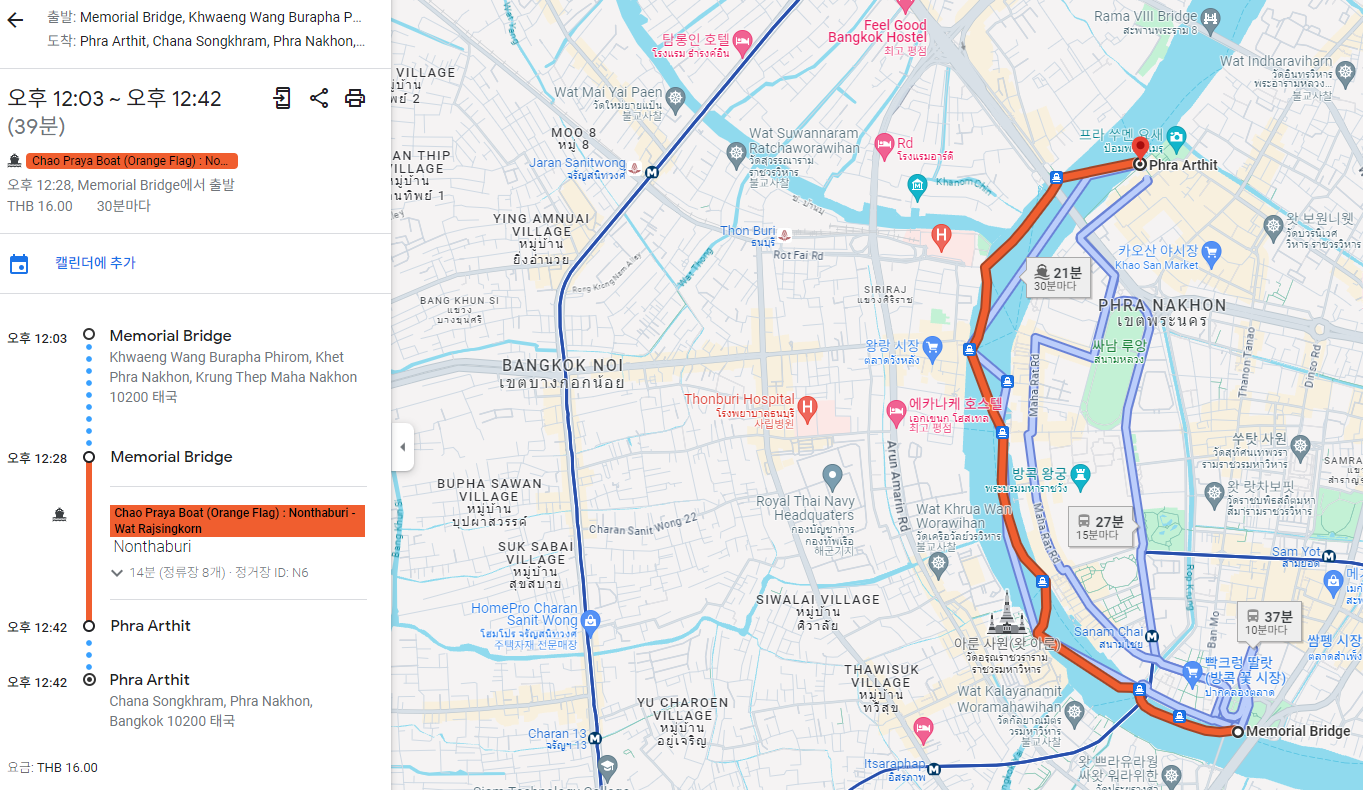
Task: Click the calendar icon in side panel
Action: pyautogui.click(x=19, y=264)
